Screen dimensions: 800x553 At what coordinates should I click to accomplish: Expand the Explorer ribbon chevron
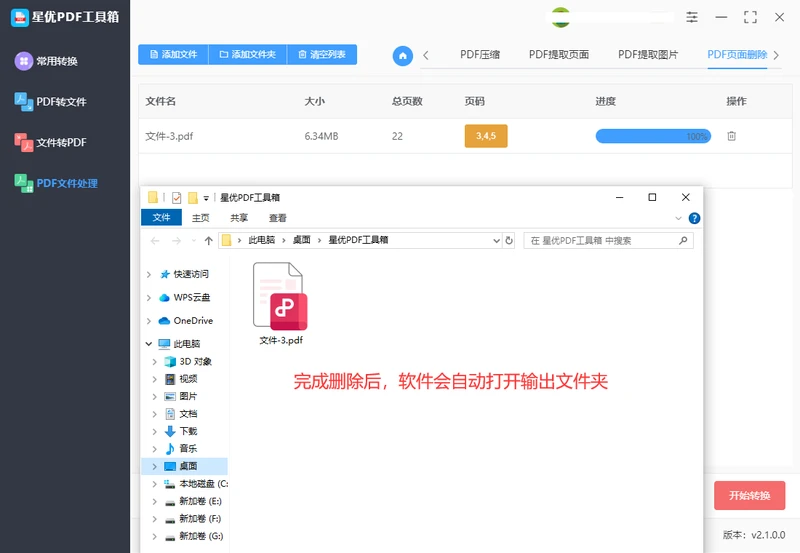click(x=678, y=218)
